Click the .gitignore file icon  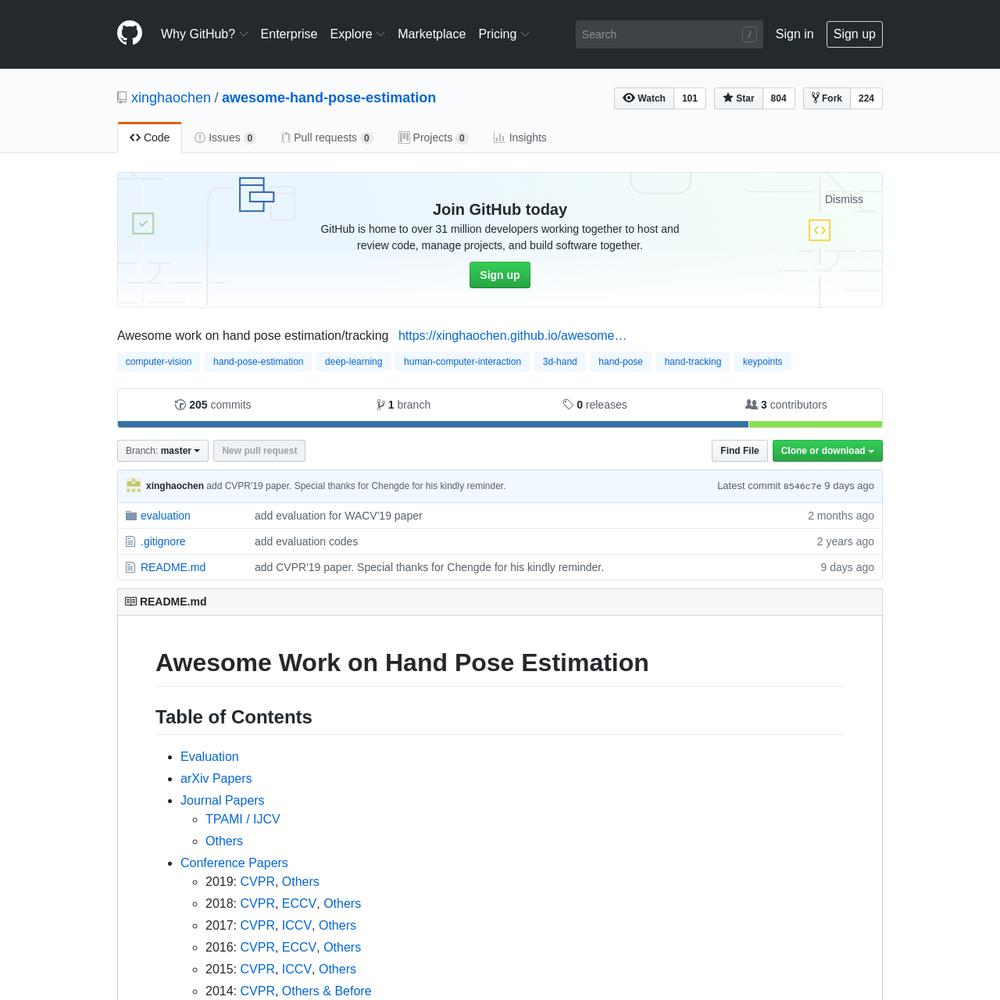coord(130,541)
